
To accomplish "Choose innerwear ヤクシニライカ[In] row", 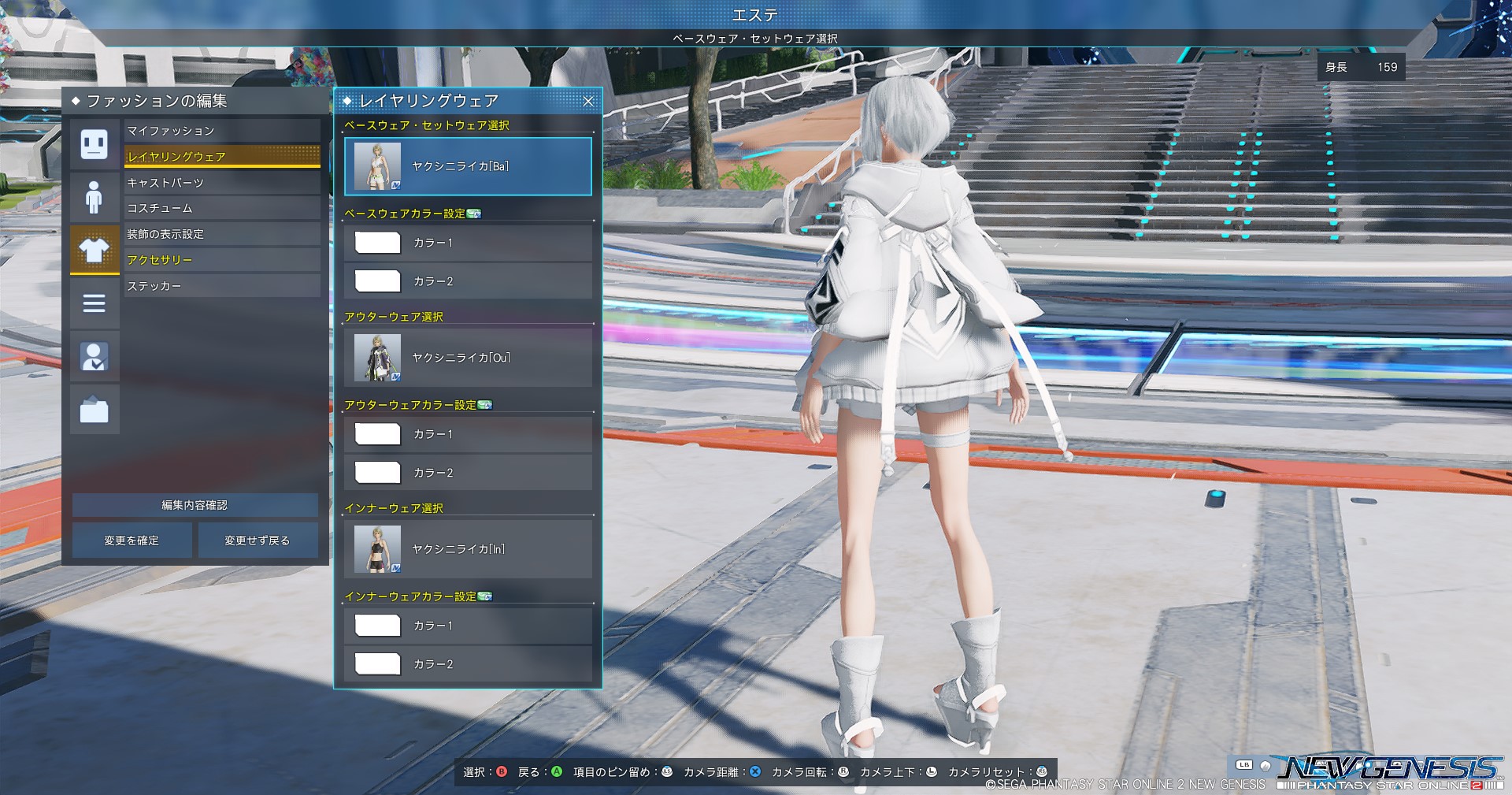I will (468, 549).
